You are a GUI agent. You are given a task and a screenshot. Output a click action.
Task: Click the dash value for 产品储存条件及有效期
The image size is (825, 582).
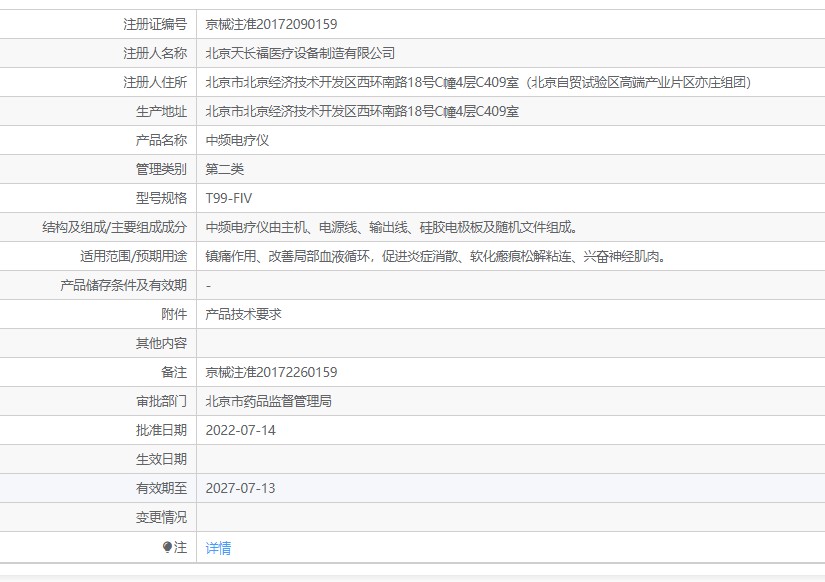tap(208, 286)
